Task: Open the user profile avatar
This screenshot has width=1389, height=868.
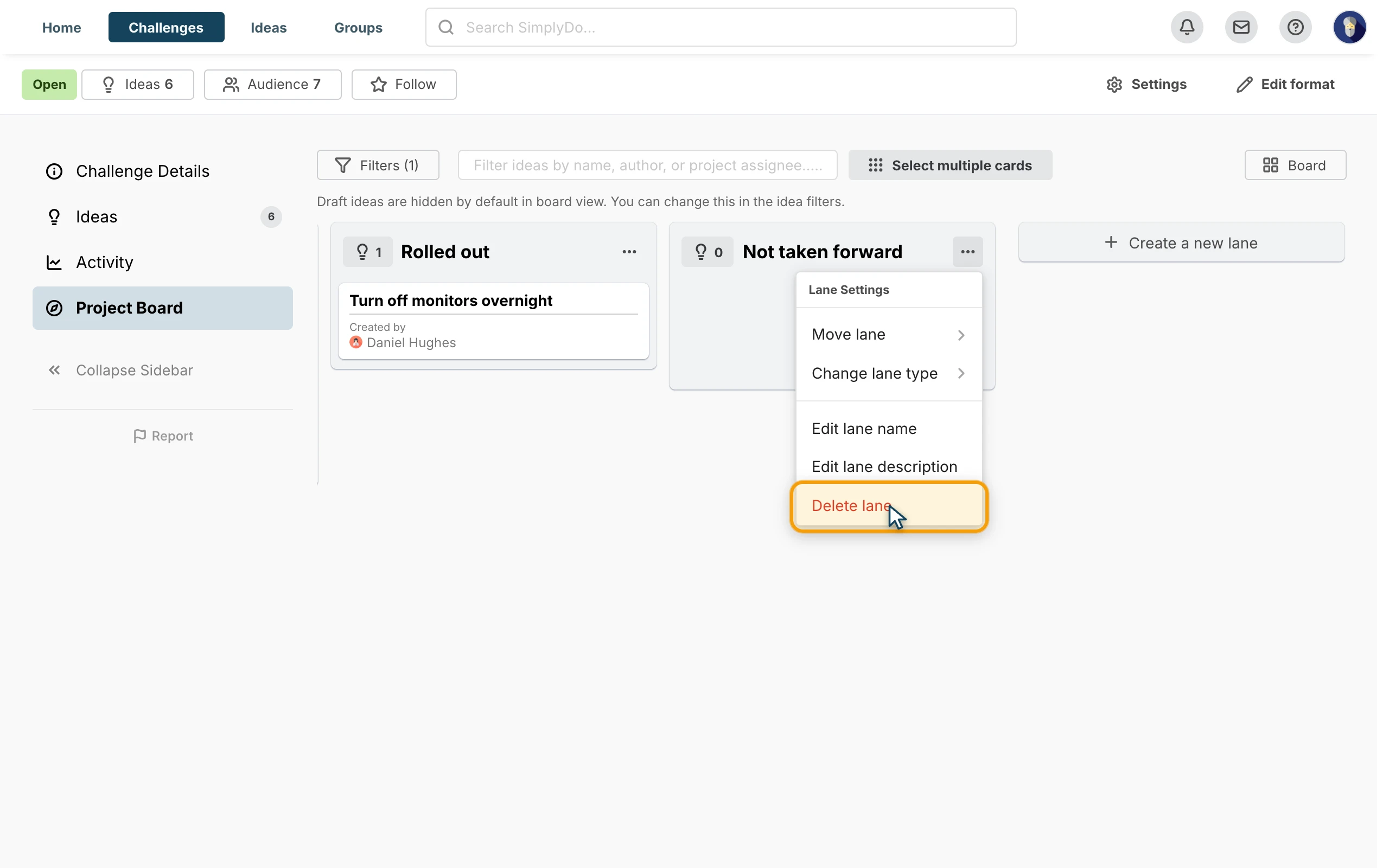Action: [x=1349, y=27]
